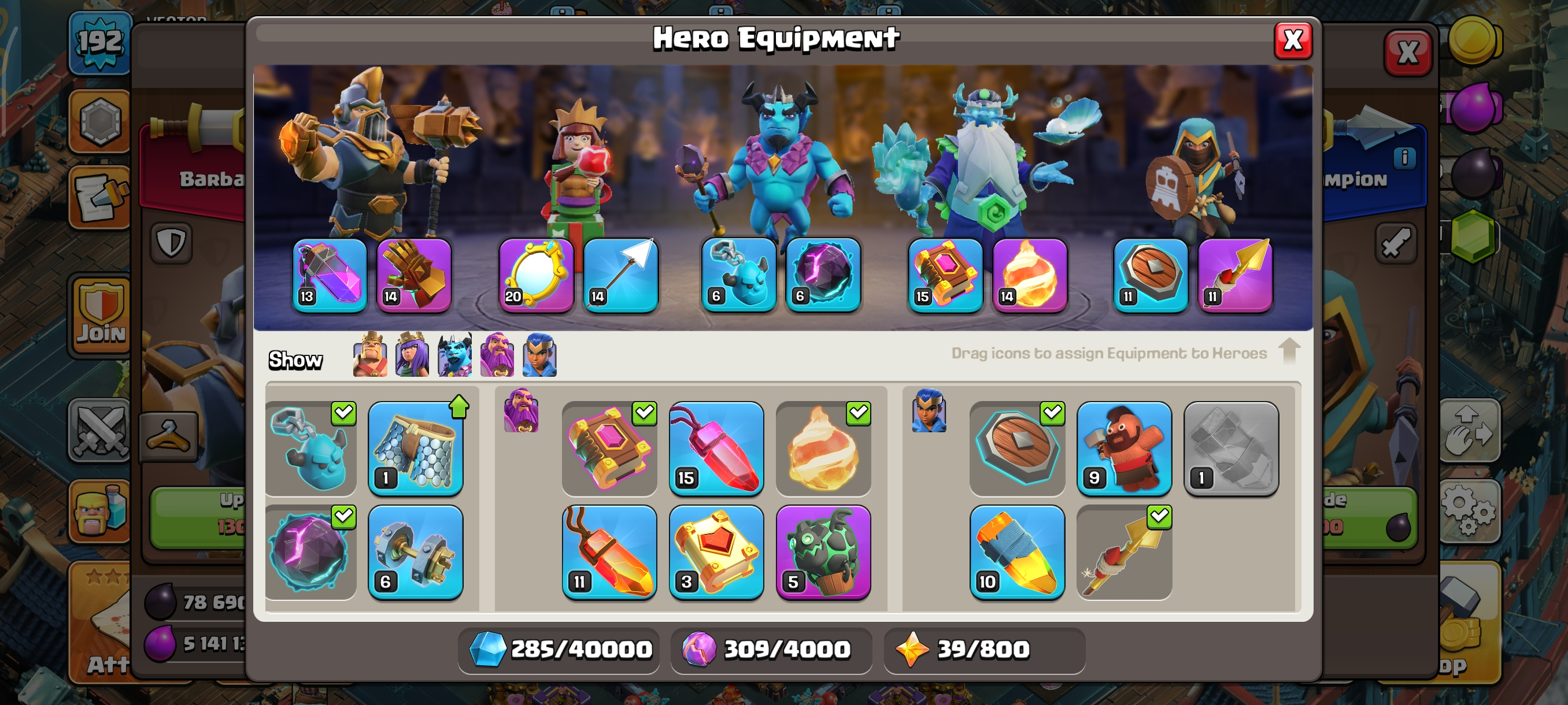Toggle Barbarian King filter in Show row
The height and width of the screenshot is (705, 1568).
point(369,355)
